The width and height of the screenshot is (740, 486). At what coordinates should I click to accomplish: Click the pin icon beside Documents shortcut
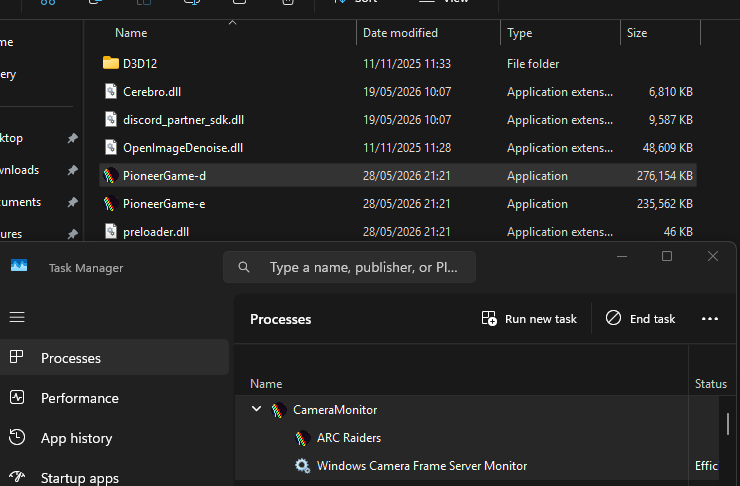(72, 202)
